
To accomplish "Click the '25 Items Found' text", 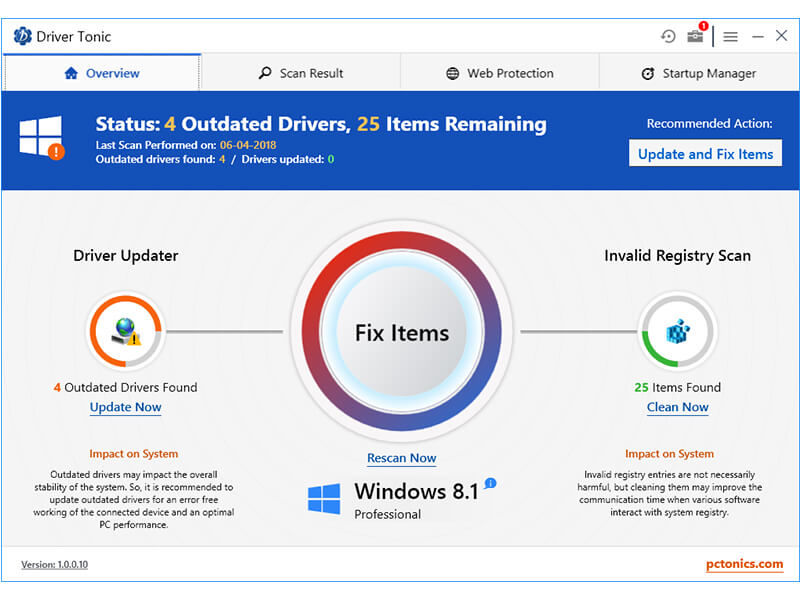I will click(678, 387).
